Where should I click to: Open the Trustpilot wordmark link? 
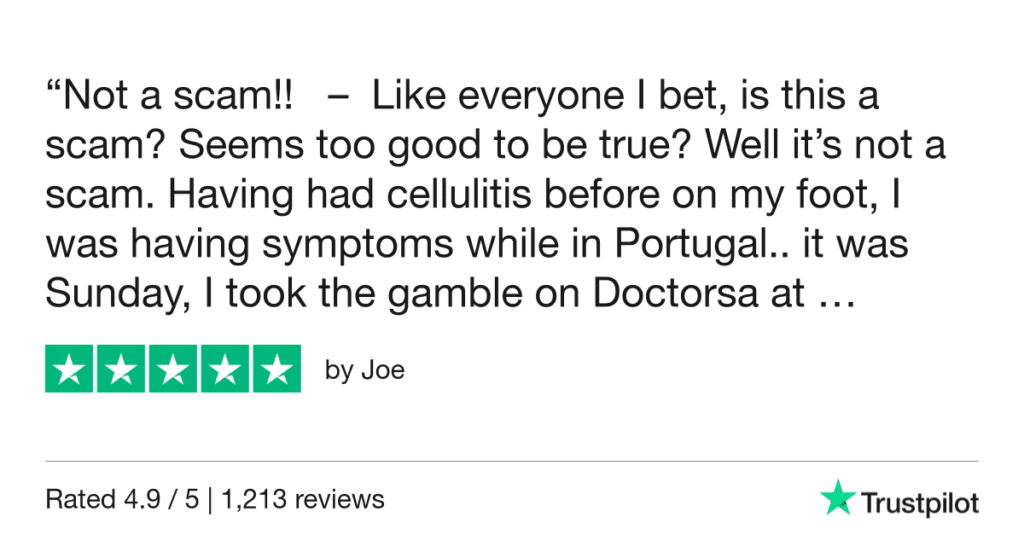[x=920, y=501]
